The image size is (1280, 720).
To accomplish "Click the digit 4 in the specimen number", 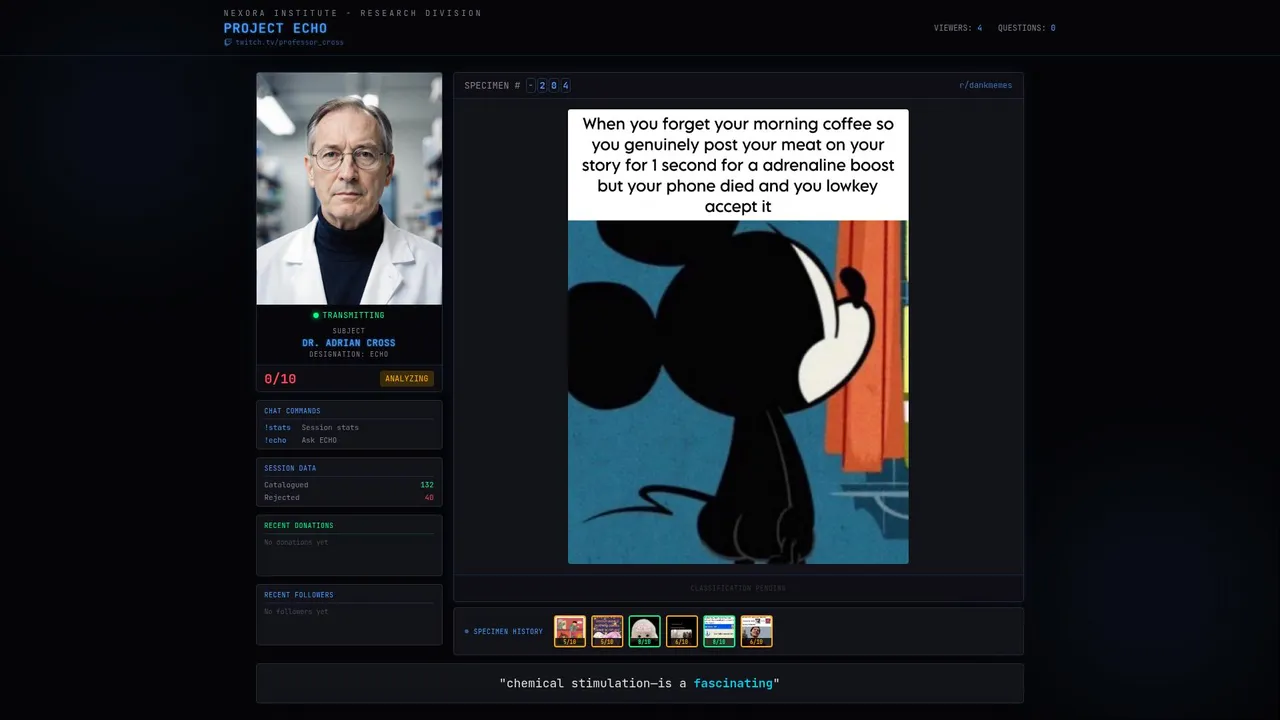I will pyautogui.click(x=566, y=86).
